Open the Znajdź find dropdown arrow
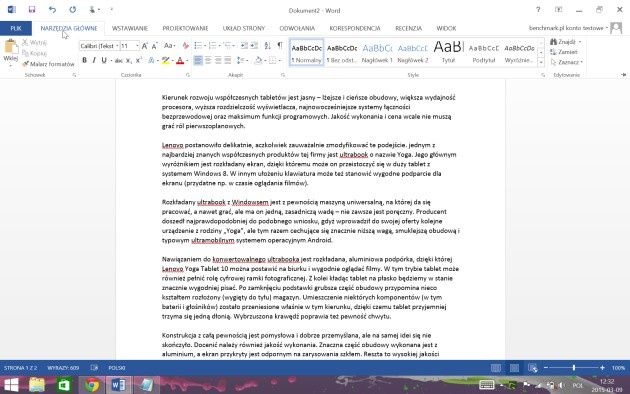This screenshot has width=630, height=394. coord(580,42)
